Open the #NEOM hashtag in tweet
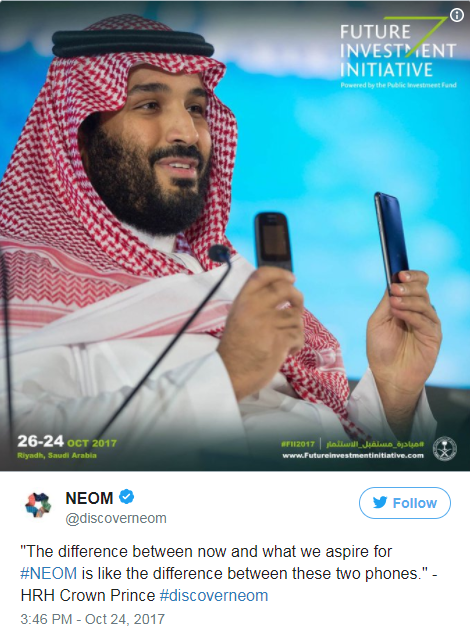The width and height of the screenshot is (470, 630). (x=48, y=573)
